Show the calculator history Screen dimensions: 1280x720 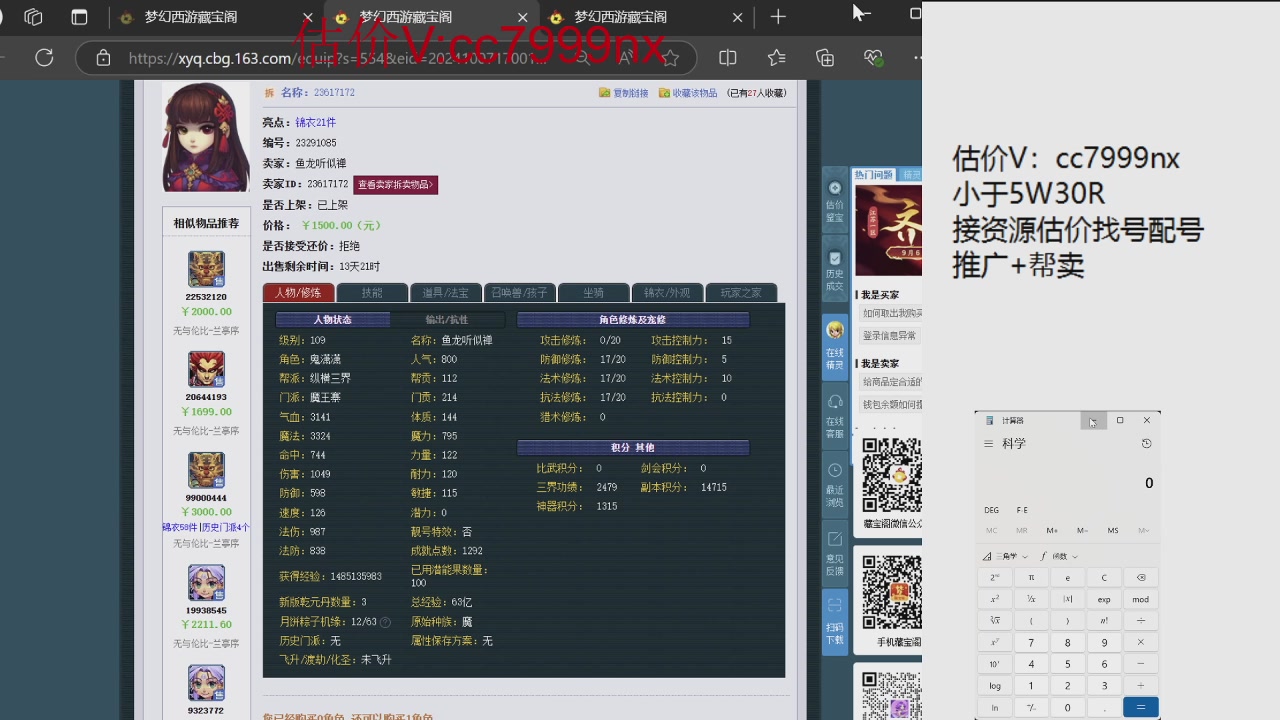(1146, 444)
